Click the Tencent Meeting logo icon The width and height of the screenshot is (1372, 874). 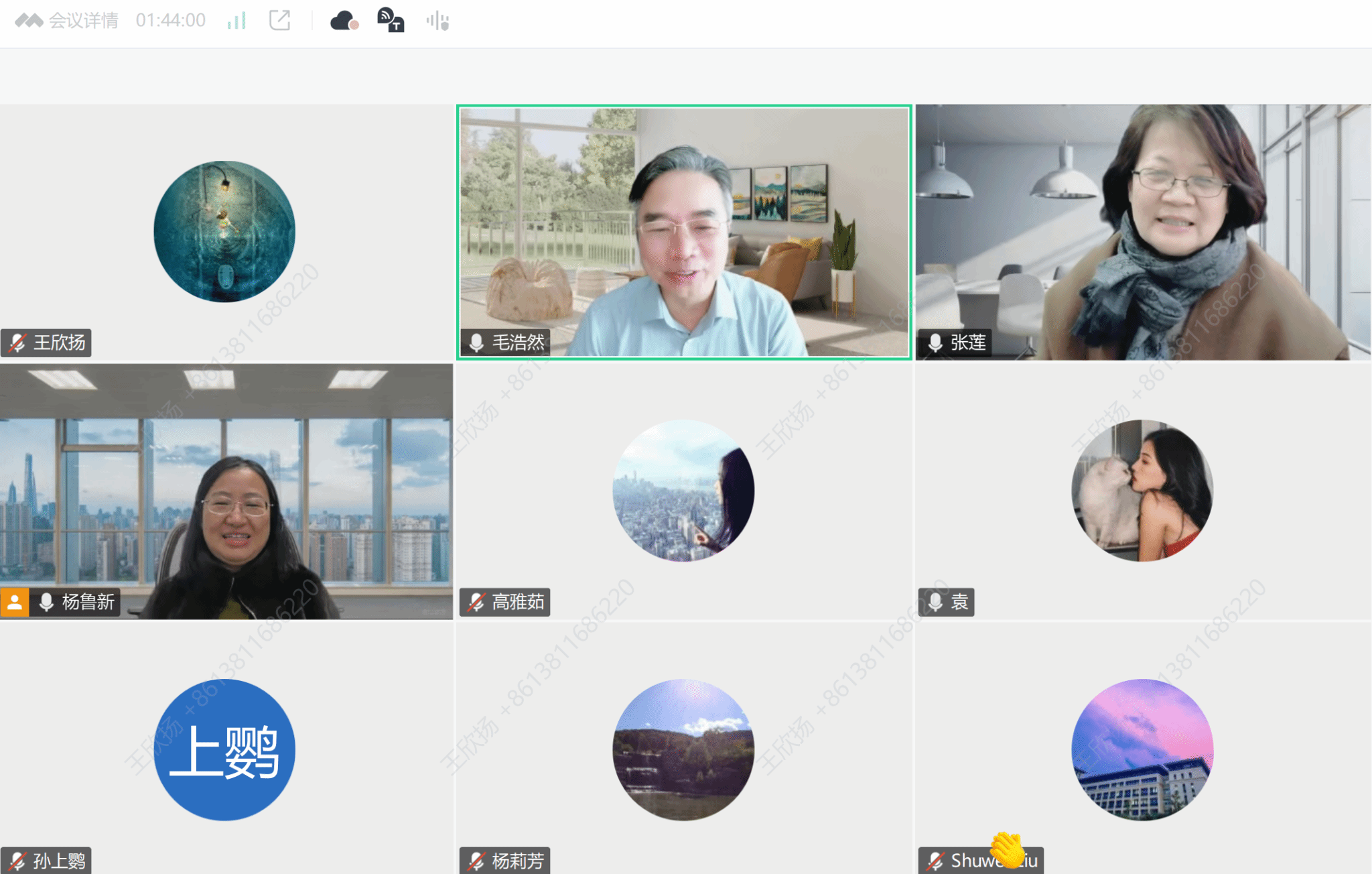29,21
